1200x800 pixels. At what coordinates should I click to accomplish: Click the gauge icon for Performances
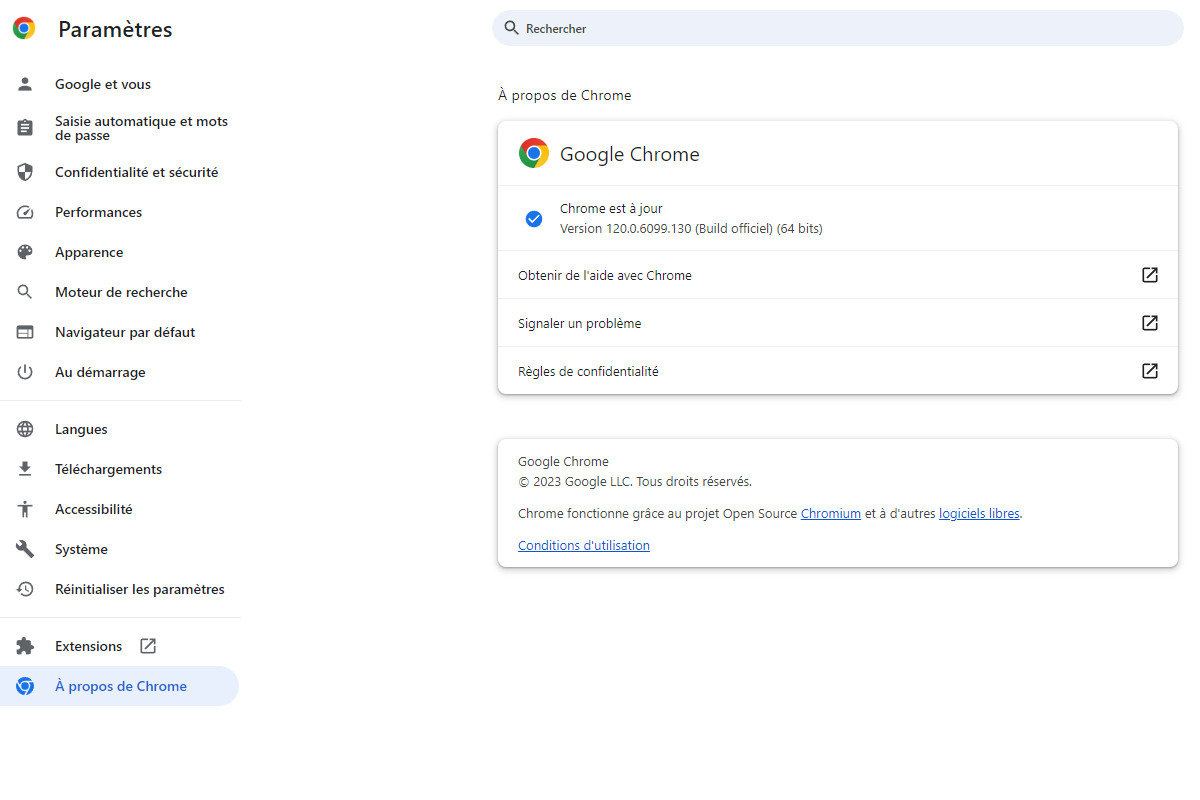pyautogui.click(x=25, y=212)
